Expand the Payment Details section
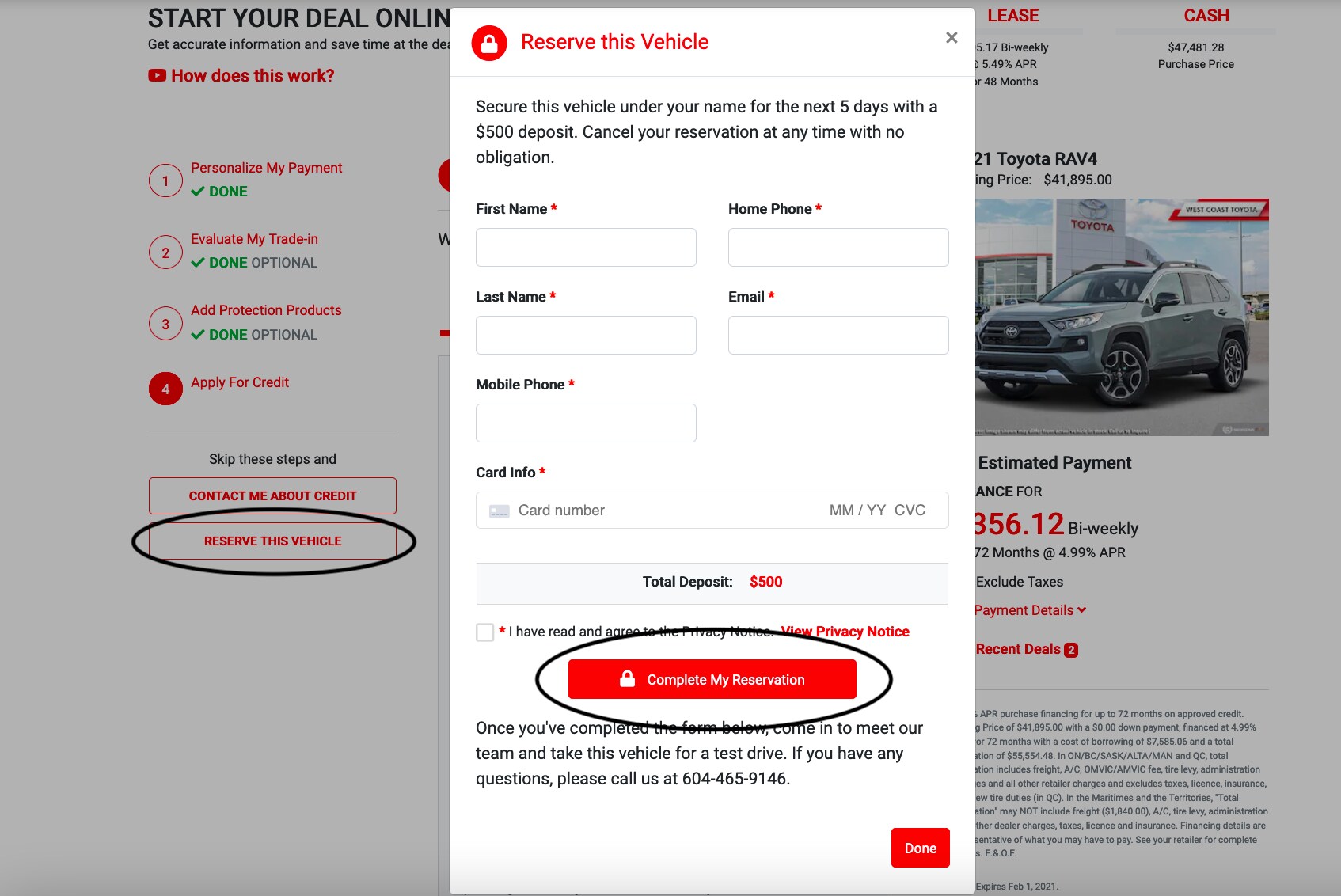This screenshot has width=1341, height=896. (x=1031, y=610)
